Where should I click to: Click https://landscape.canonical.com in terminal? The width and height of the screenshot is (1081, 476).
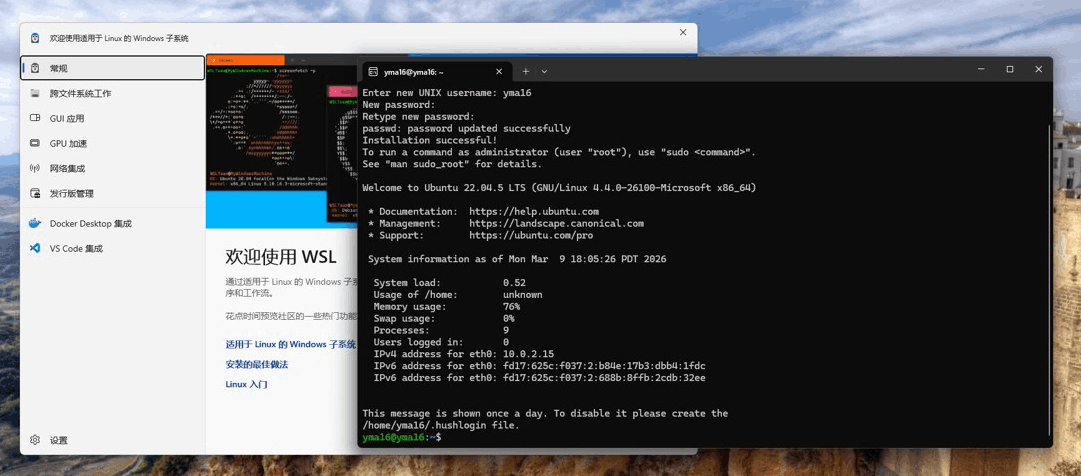coord(556,224)
